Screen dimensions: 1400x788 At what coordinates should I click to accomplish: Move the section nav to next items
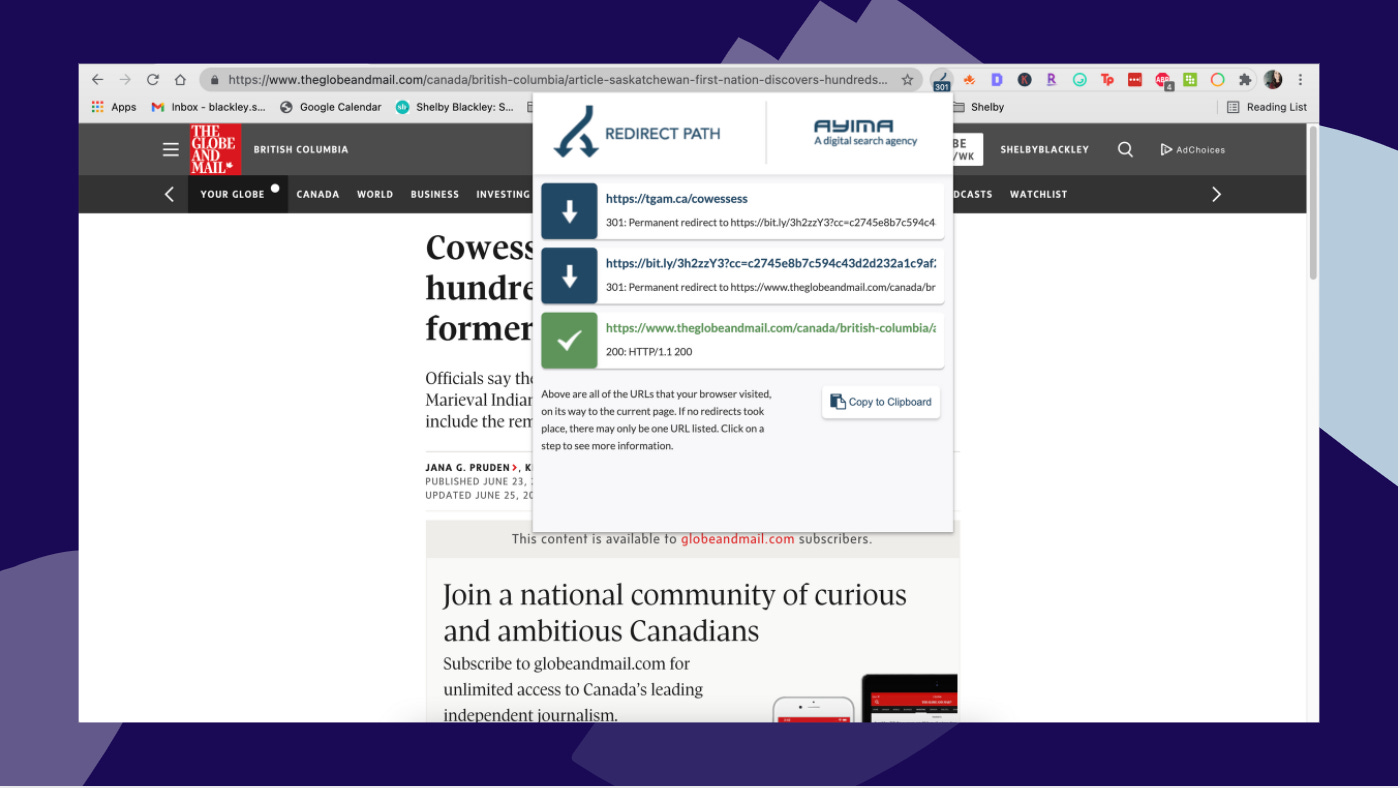(x=1216, y=194)
